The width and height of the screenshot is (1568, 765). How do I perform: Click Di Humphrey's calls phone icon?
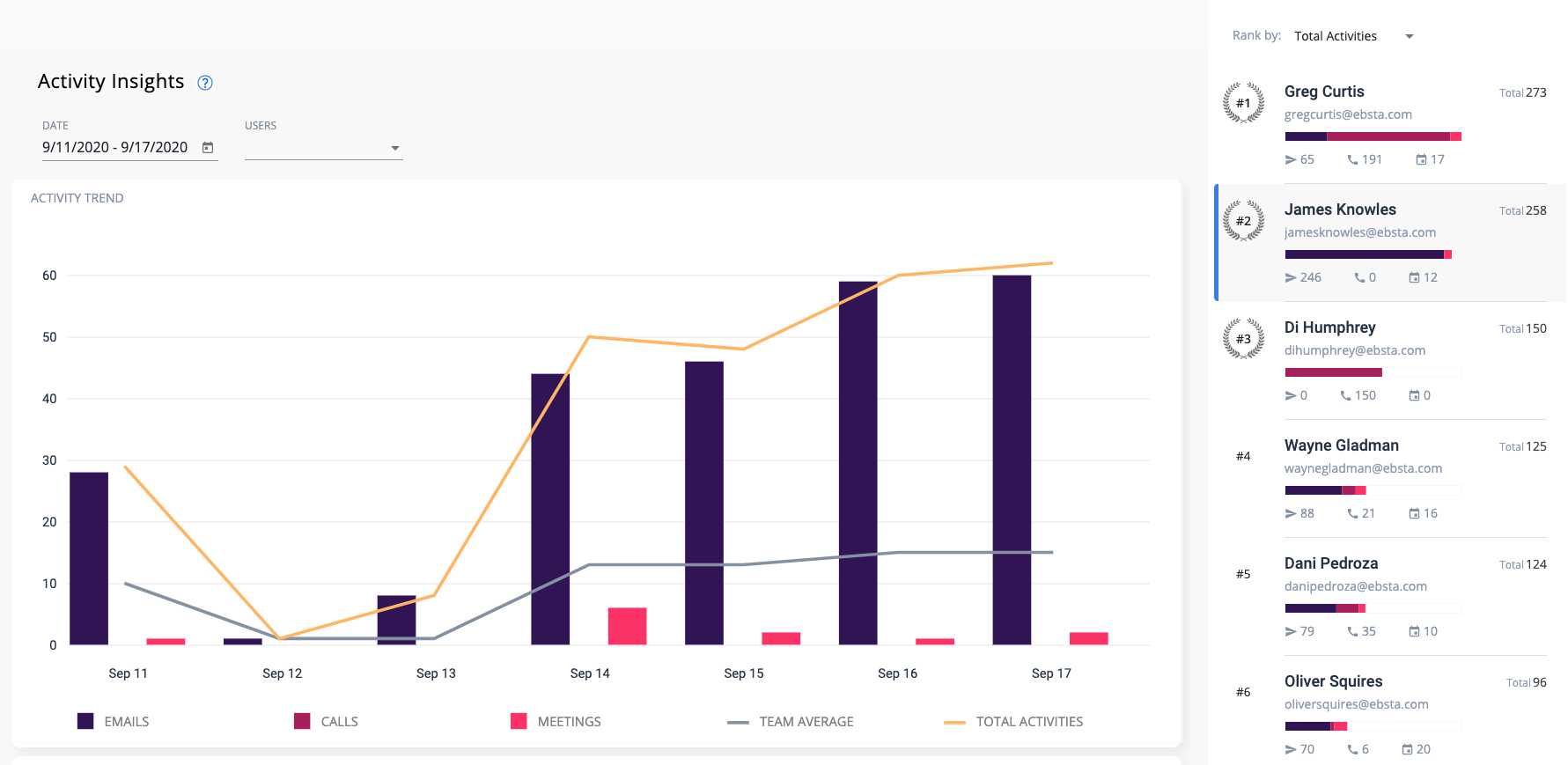(x=1345, y=396)
